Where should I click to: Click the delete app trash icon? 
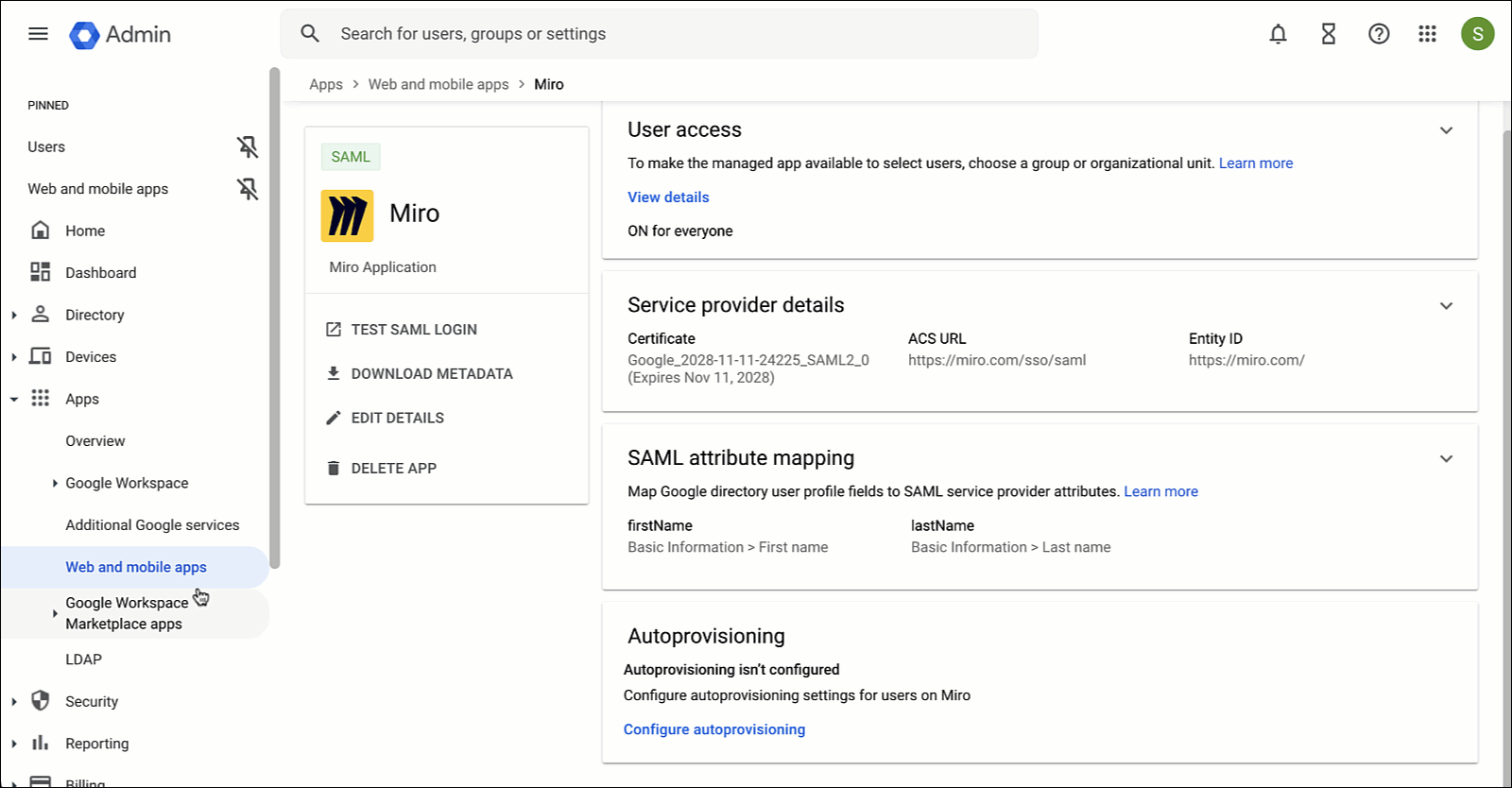pos(333,468)
